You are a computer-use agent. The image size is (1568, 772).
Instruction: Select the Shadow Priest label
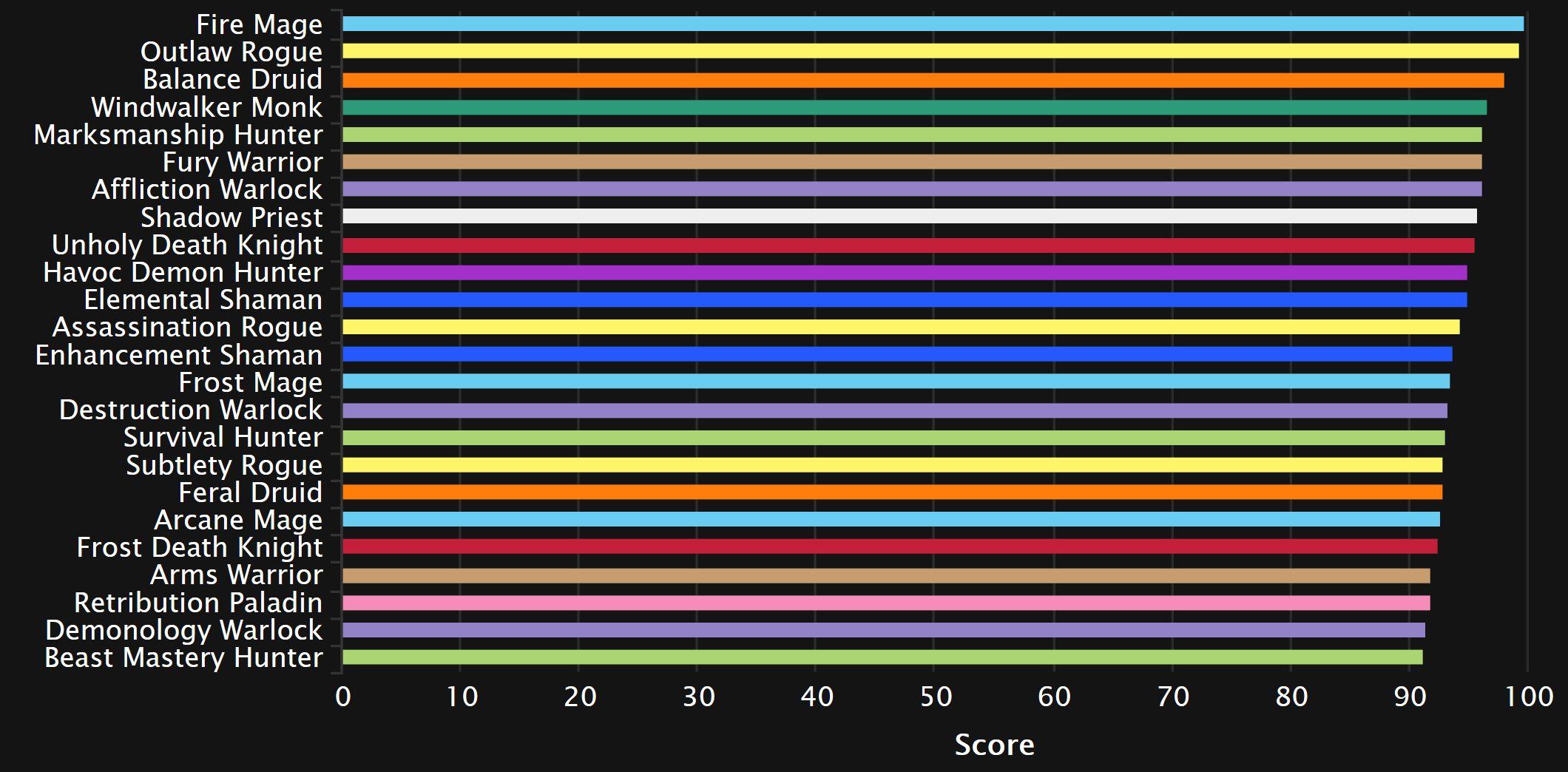click(232, 217)
